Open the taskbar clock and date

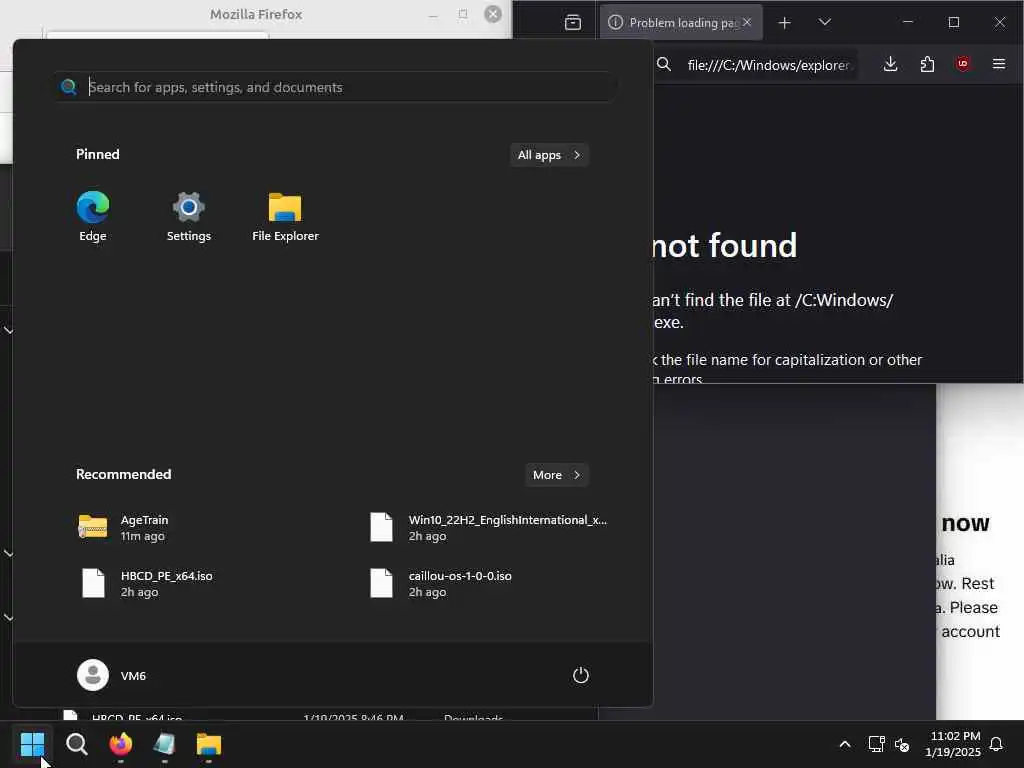tap(953, 744)
